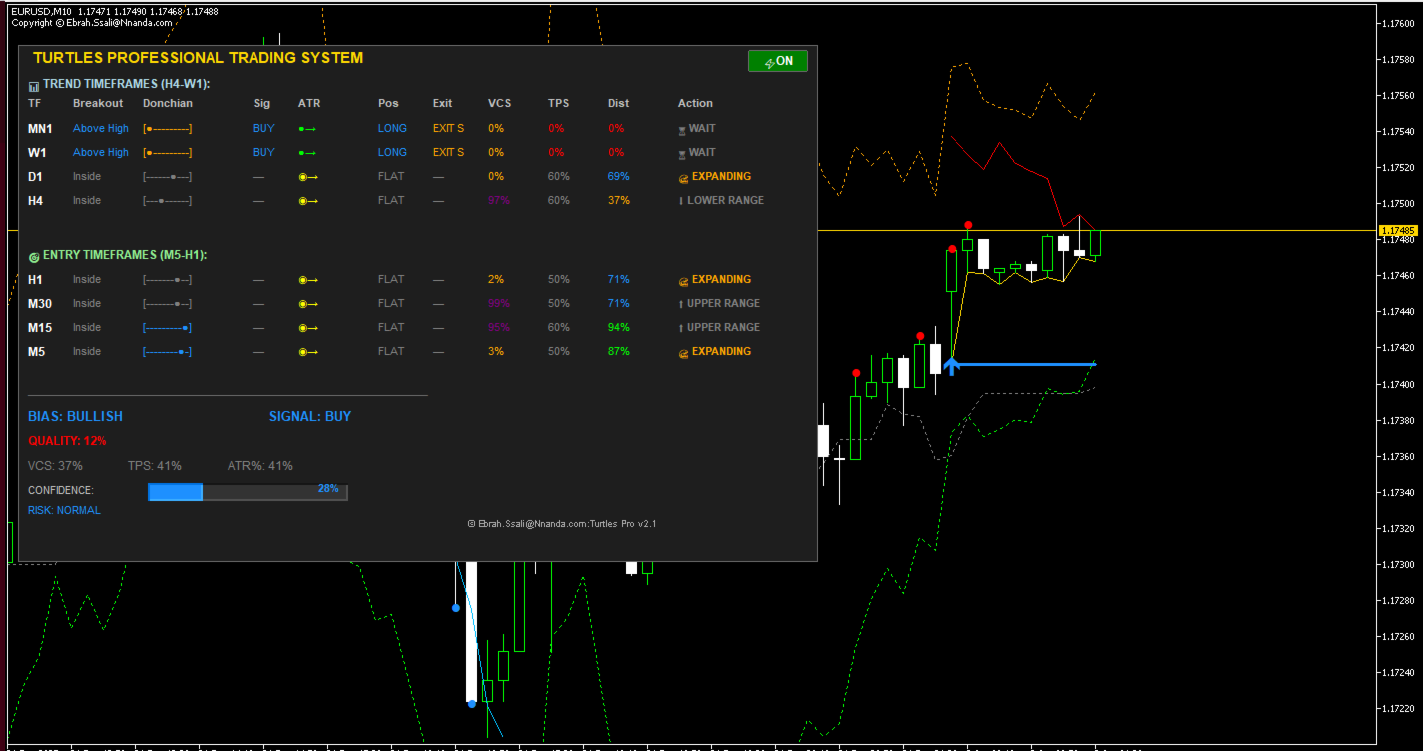Click the 'RISK: NORMAL' label
This screenshot has height=751, width=1423.
click(x=64, y=510)
